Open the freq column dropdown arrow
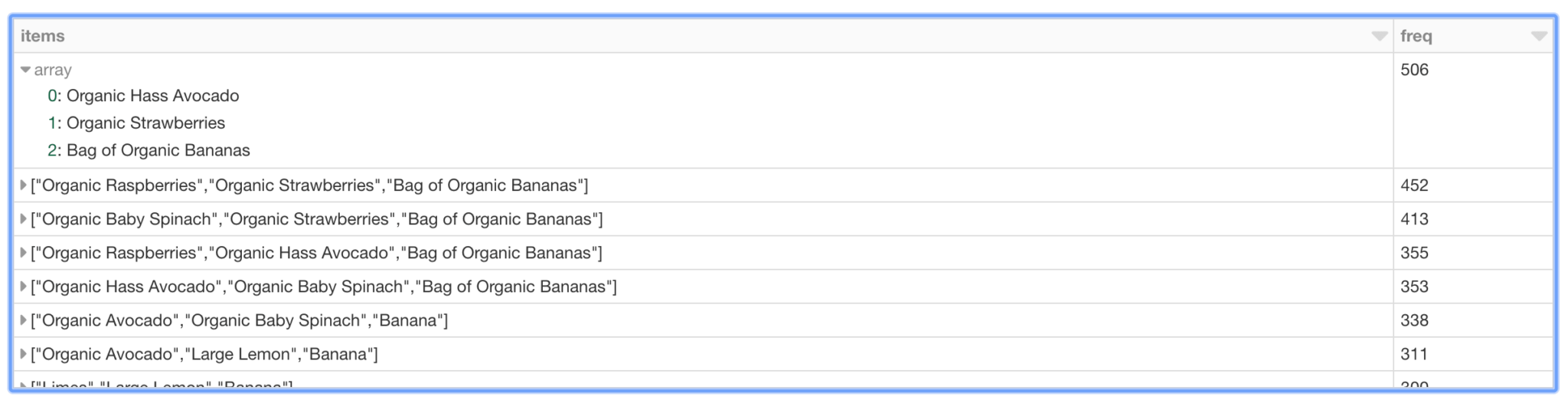 point(1539,36)
